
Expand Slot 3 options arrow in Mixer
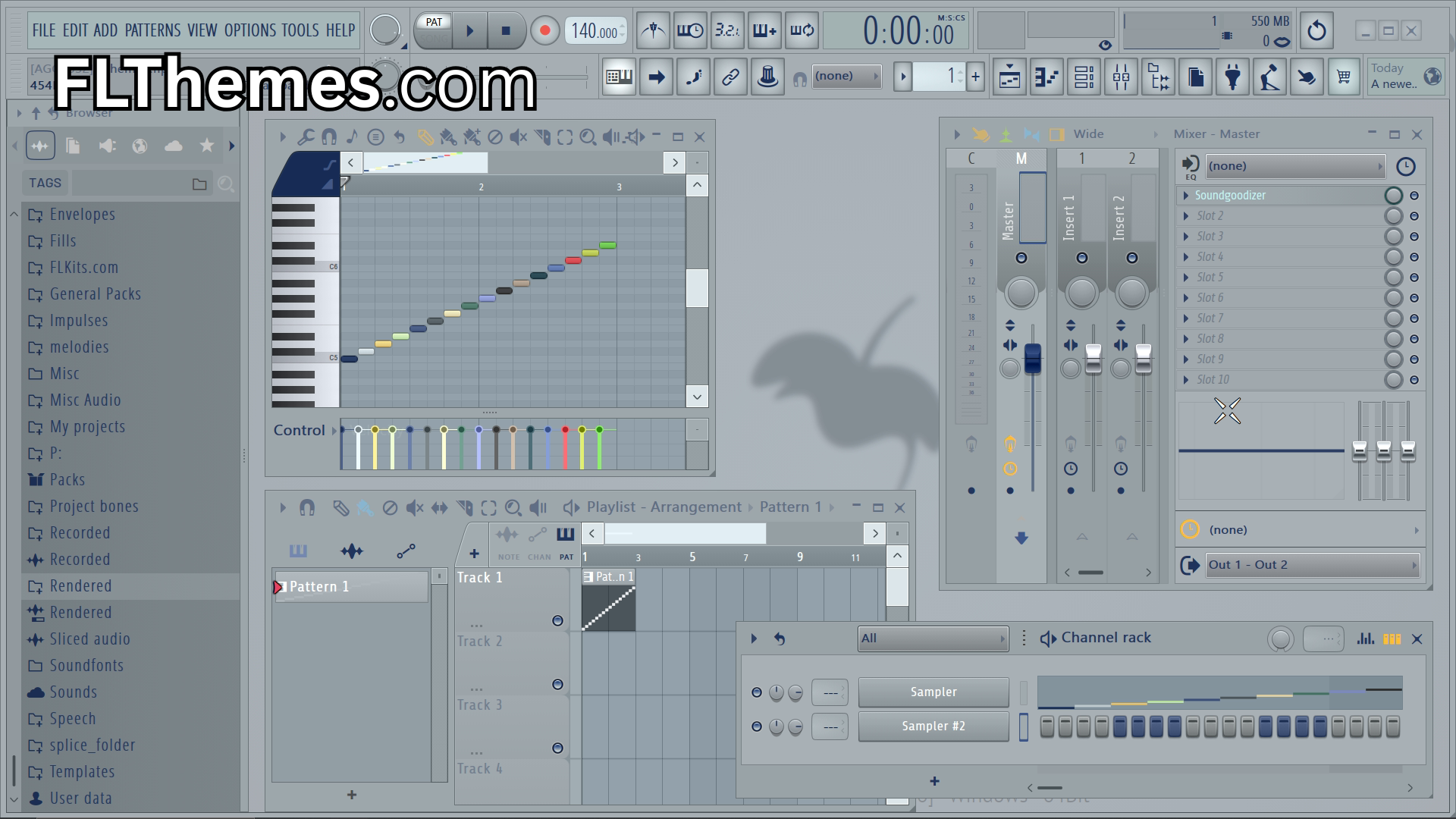[1186, 237]
